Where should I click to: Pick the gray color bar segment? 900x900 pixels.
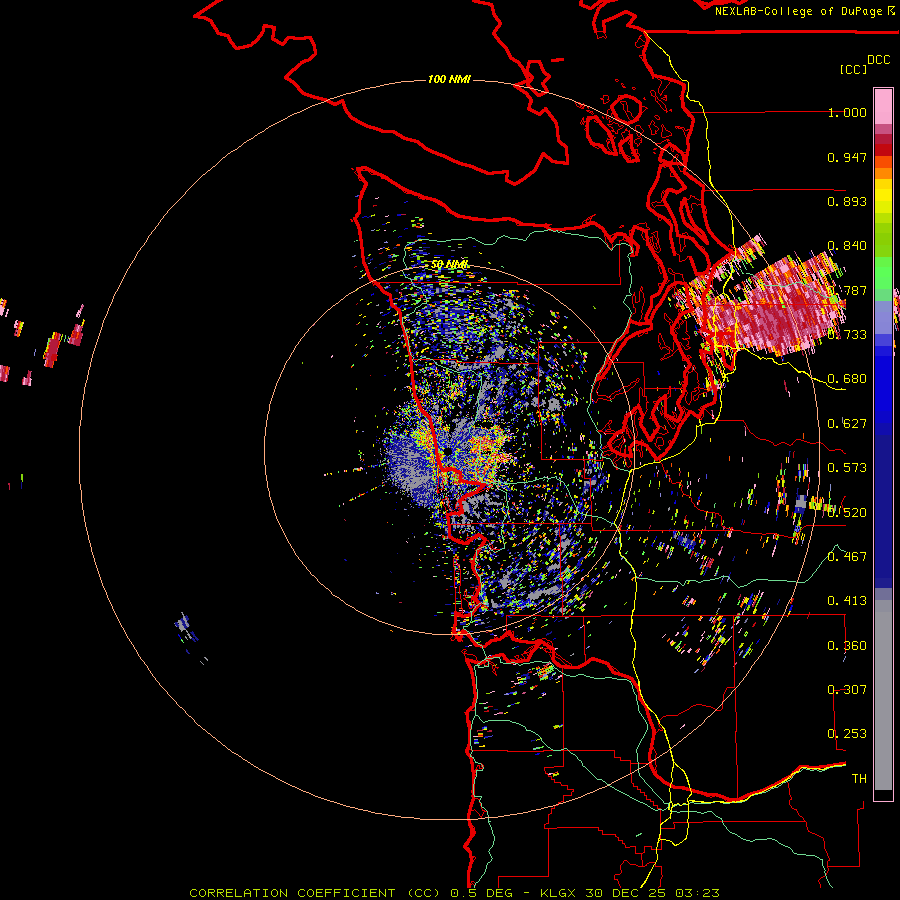[883, 695]
